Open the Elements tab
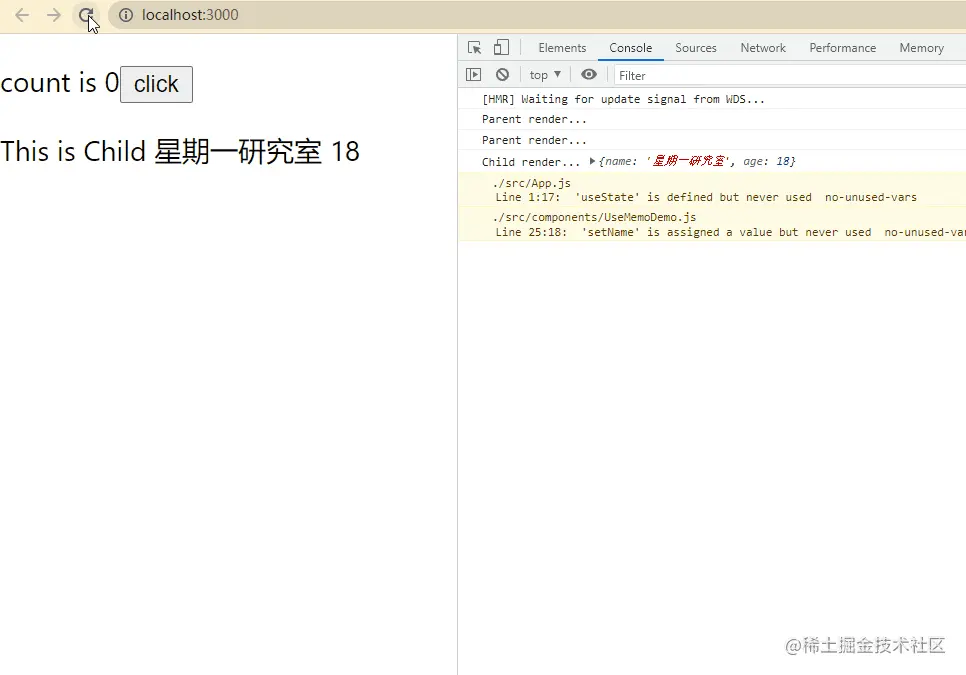The height and width of the screenshot is (675, 966). coord(562,48)
